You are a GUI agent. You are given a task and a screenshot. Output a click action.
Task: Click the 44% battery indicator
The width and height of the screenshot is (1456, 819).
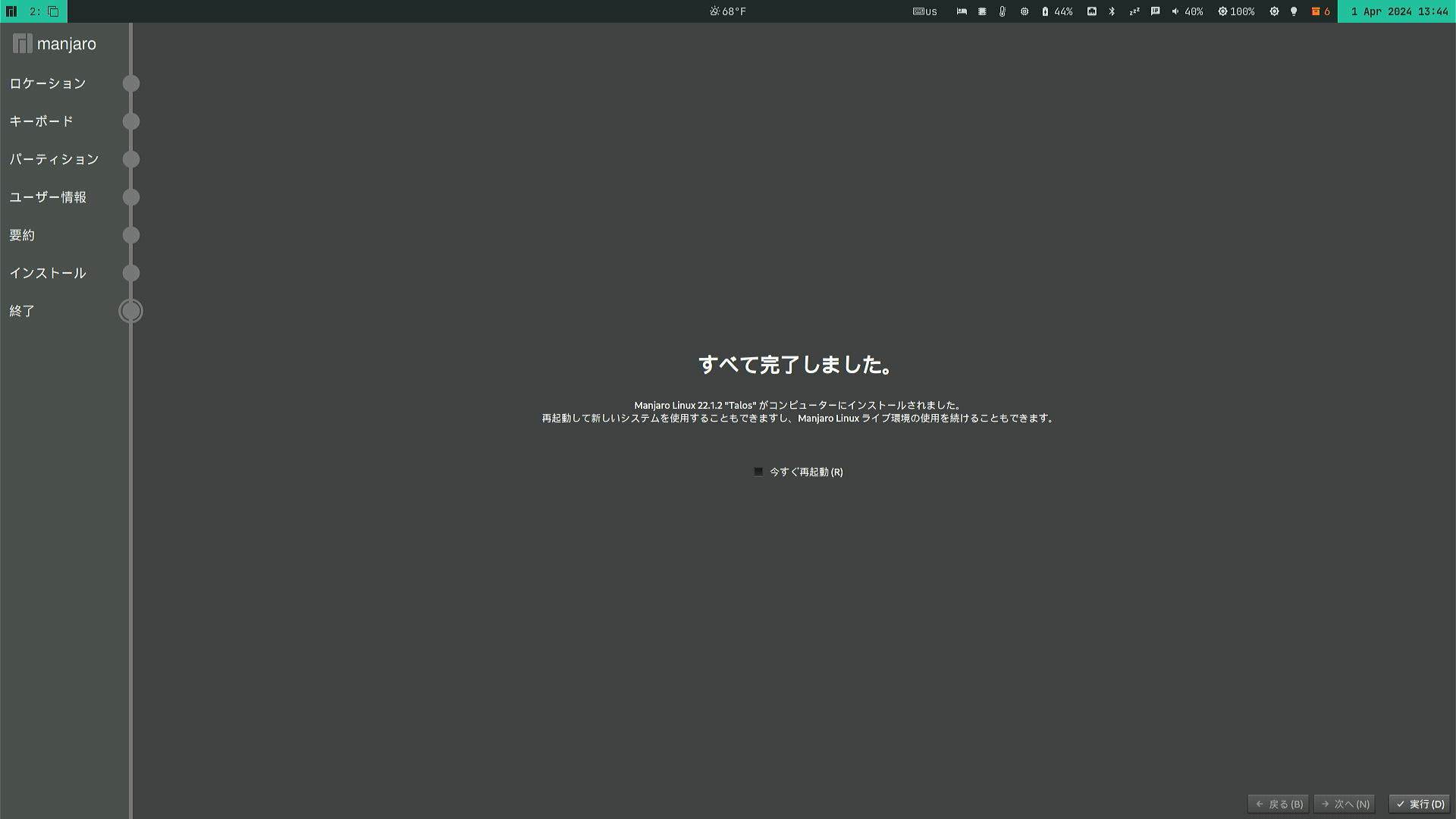(x=1057, y=11)
